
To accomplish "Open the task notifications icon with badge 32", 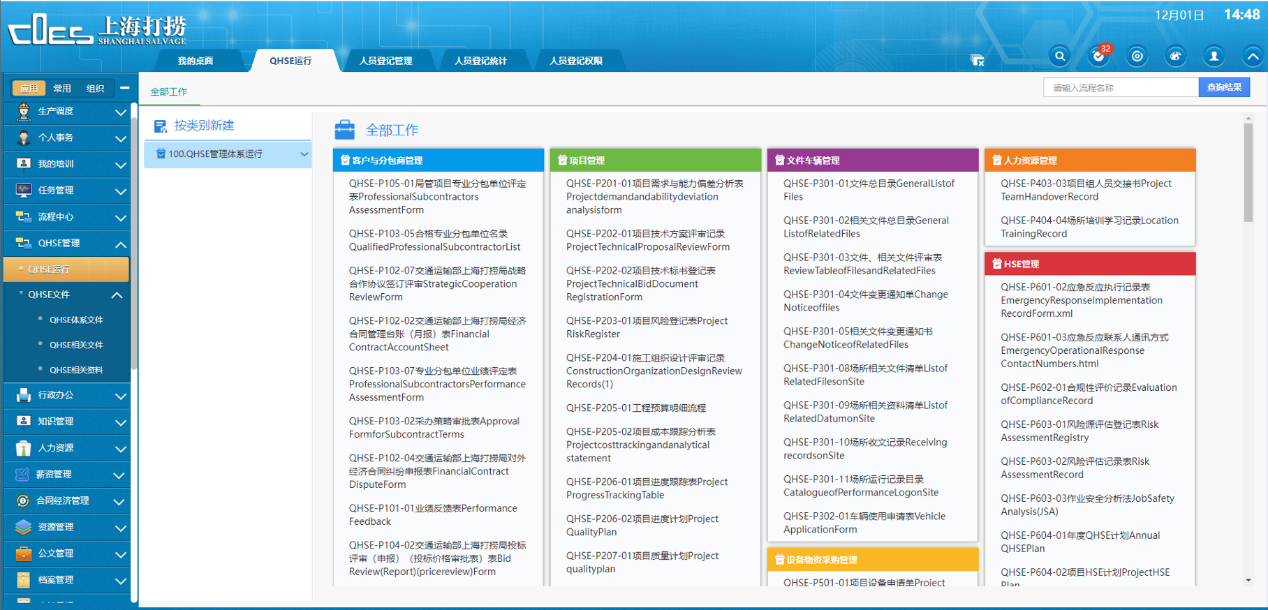I will [1099, 57].
